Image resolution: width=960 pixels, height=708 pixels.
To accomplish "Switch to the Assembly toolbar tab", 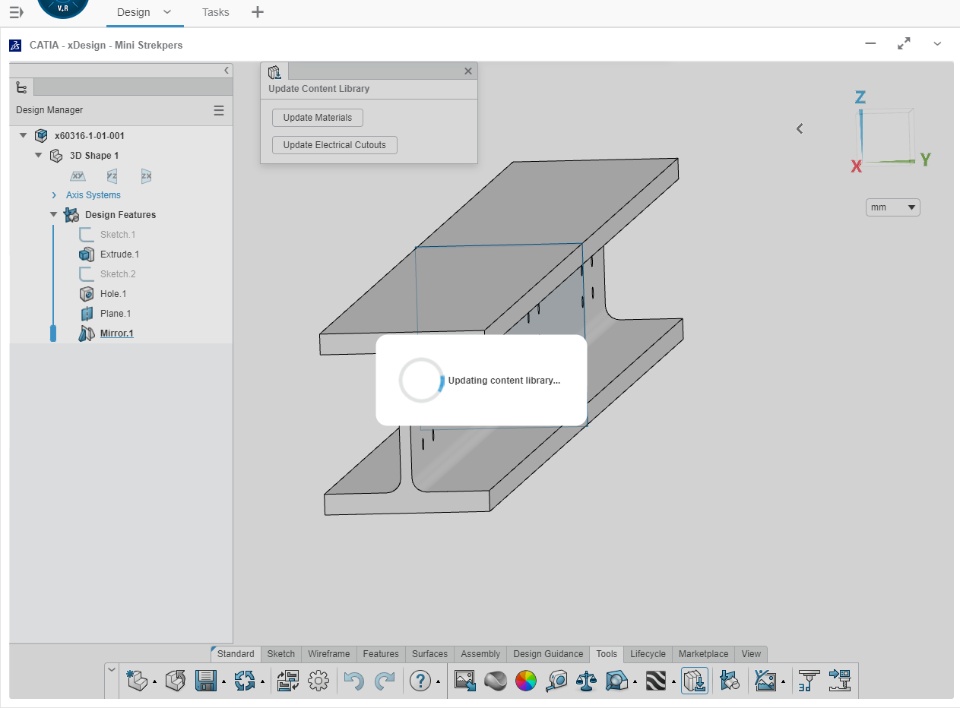I will tap(481, 653).
